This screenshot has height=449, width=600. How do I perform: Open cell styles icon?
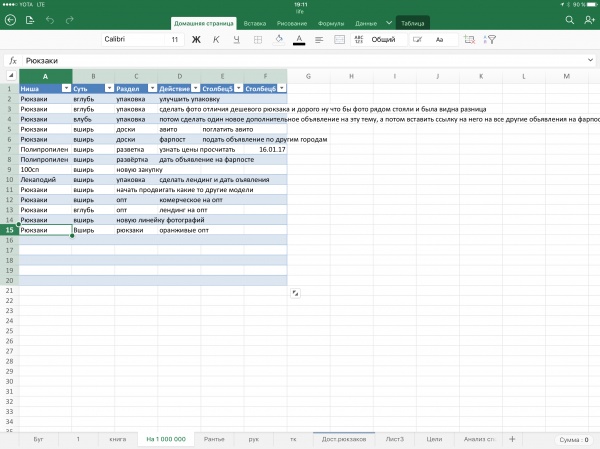point(417,39)
